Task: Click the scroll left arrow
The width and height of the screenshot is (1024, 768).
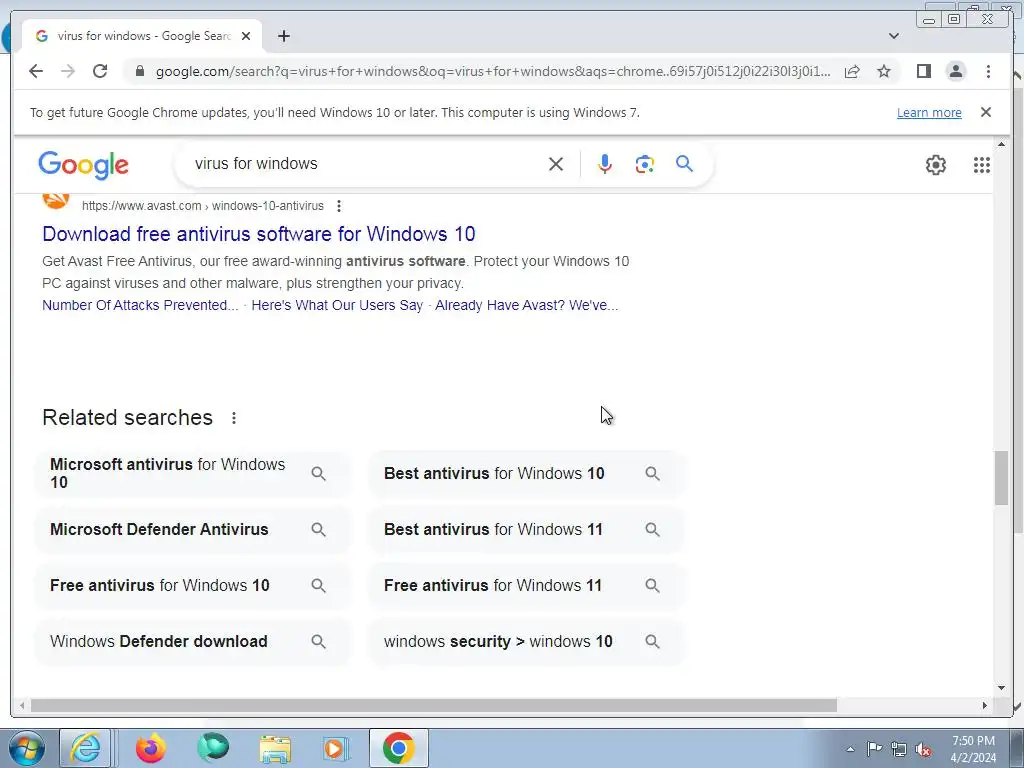Action: (22, 705)
